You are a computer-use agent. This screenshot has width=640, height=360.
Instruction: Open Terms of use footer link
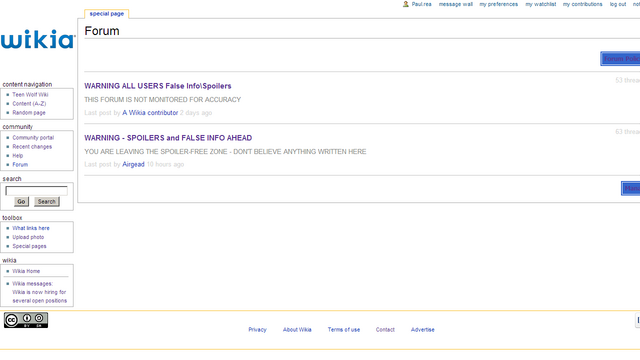click(x=344, y=329)
